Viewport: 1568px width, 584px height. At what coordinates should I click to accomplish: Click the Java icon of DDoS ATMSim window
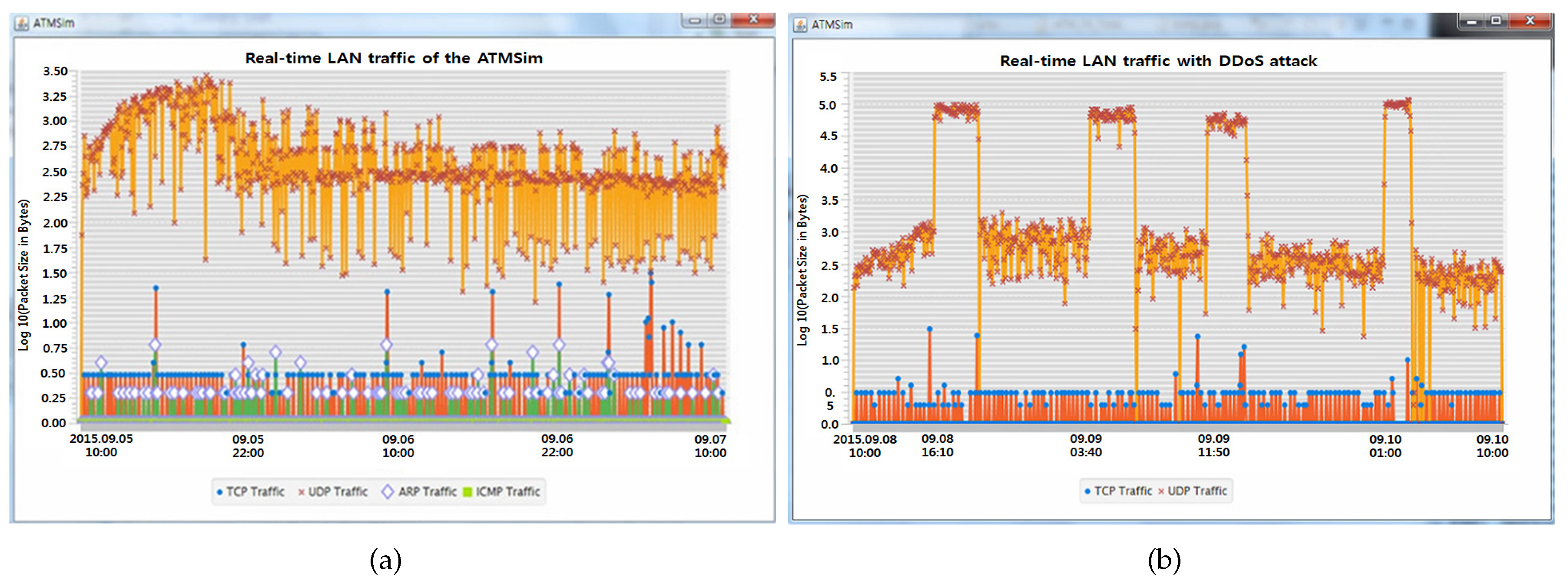click(800, 25)
